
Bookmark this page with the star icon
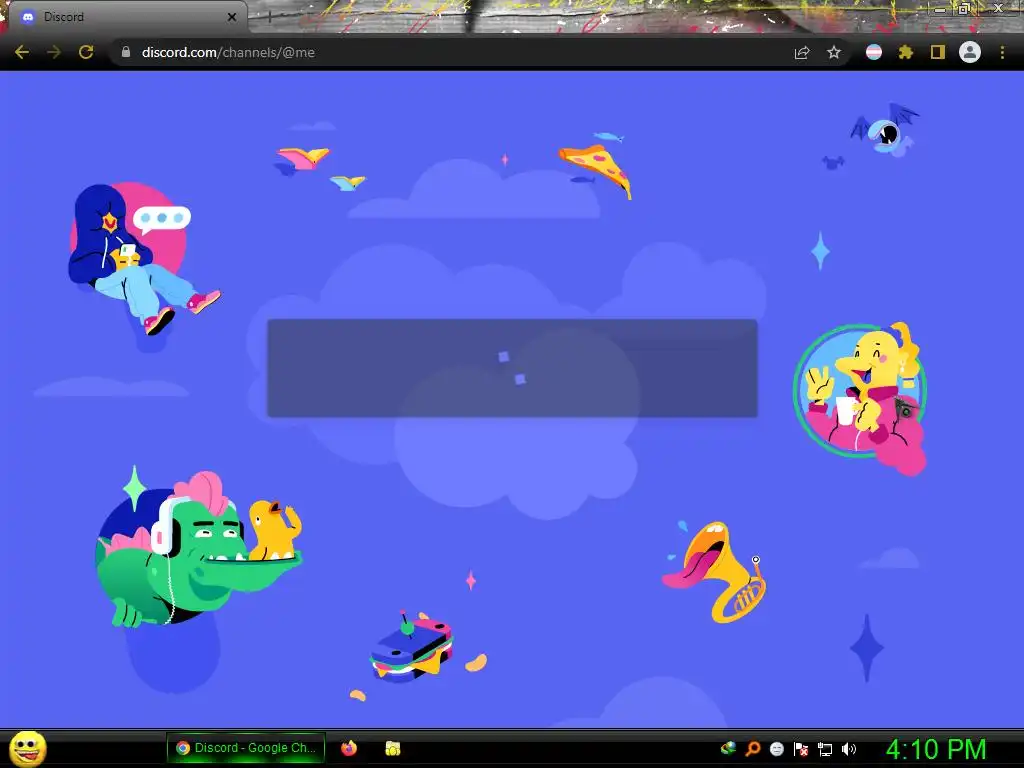click(x=834, y=52)
